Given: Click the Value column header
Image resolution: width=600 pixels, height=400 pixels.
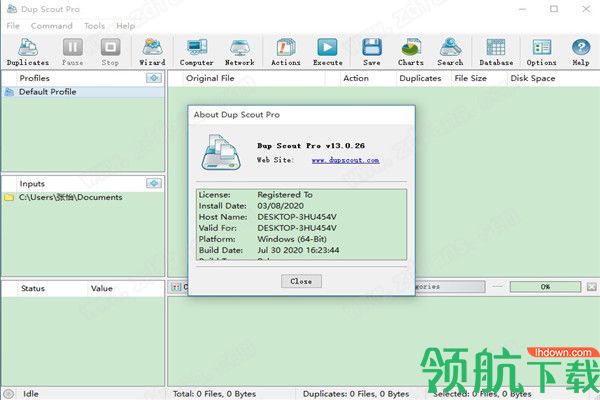Looking at the screenshot, I should [x=102, y=289].
